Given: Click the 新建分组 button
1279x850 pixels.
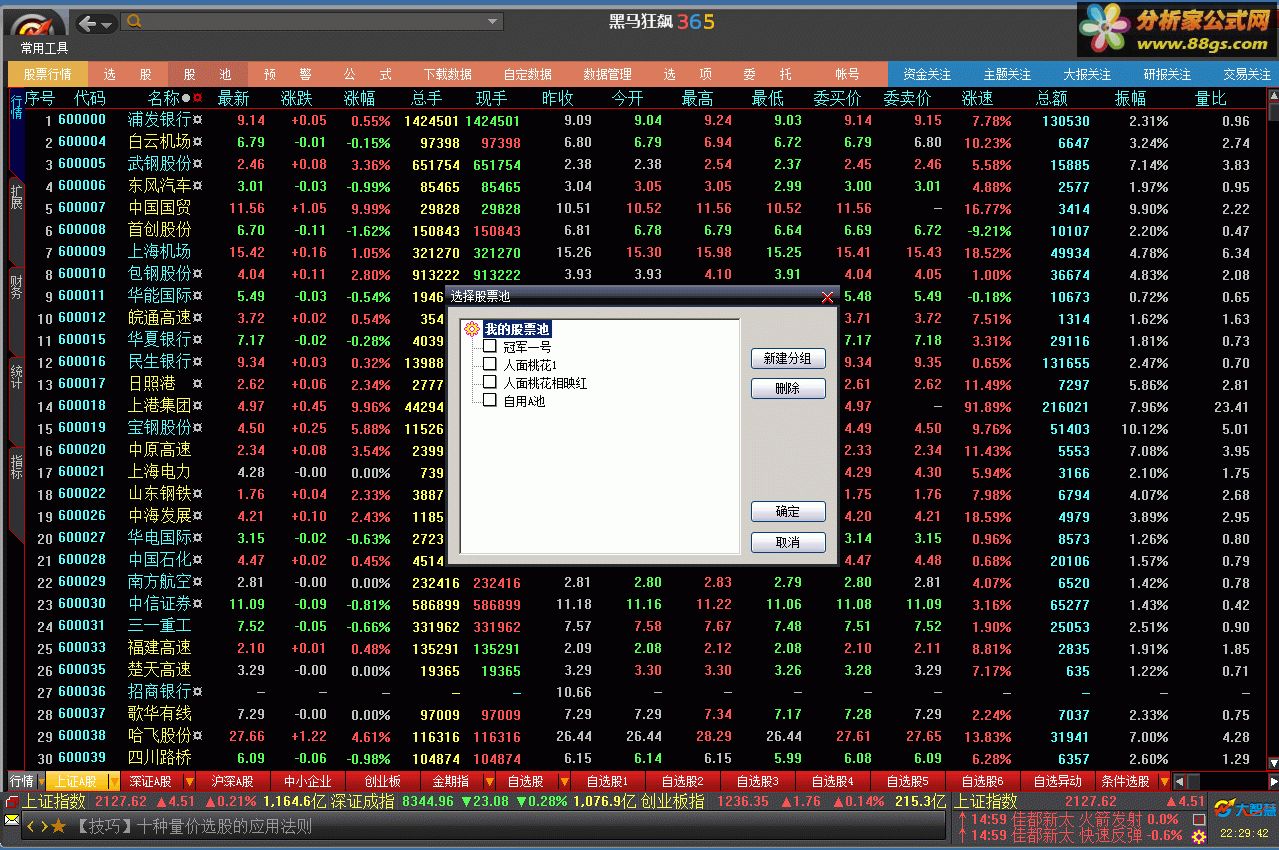Looking at the screenshot, I should (788, 358).
